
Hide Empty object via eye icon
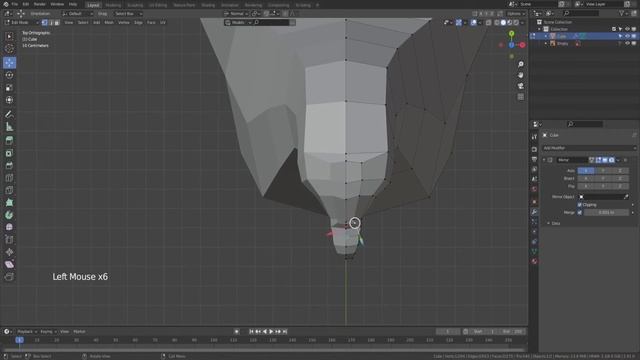pyautogui.click(x=627, y=44)
